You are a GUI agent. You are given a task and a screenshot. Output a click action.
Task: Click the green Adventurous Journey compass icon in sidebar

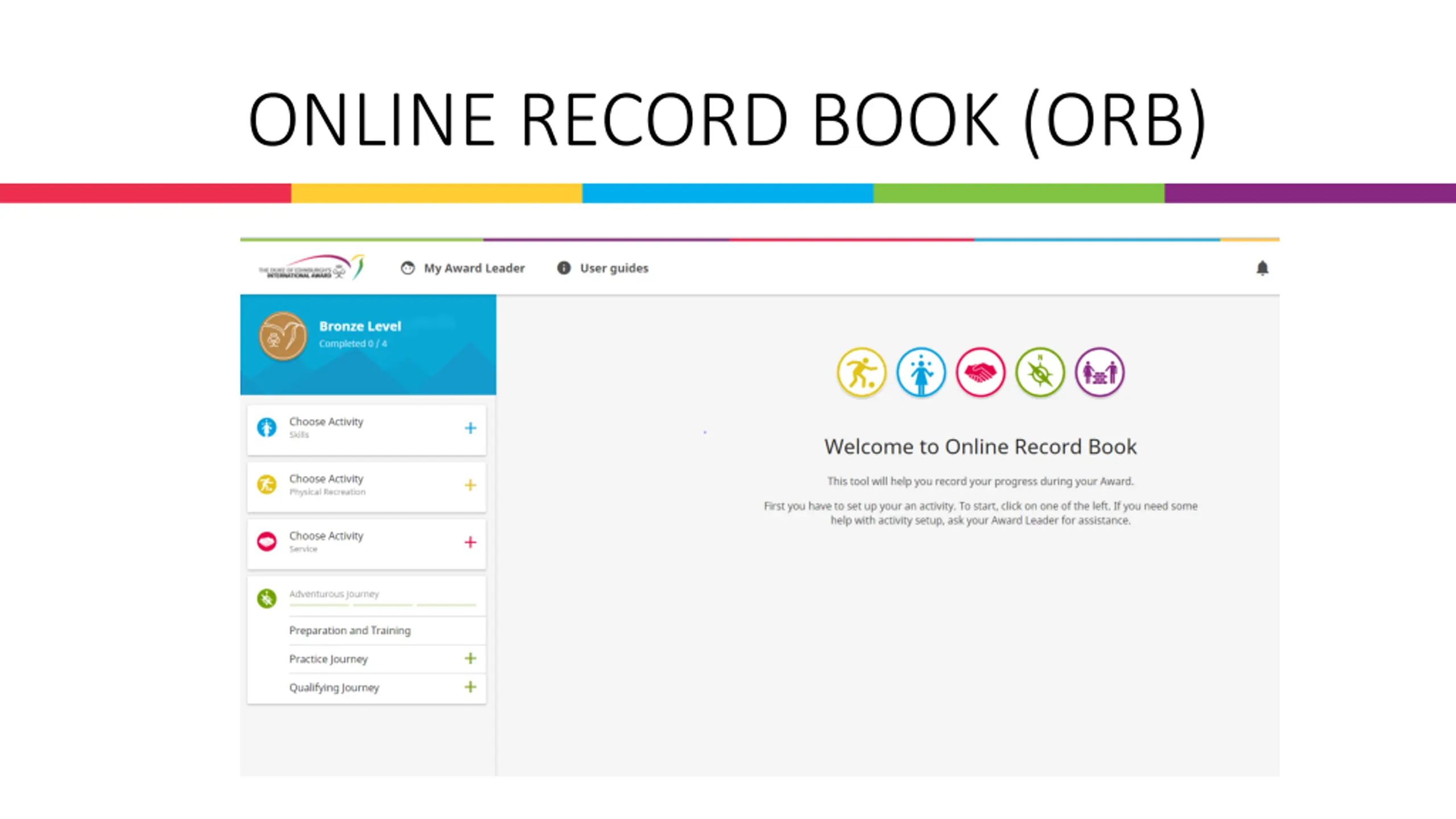point(267,598)
